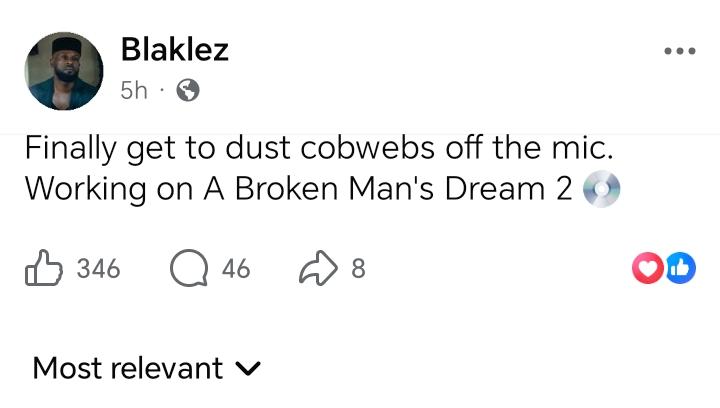
Task: Open Blaklez's profile picture
Action: pos(64,70)
